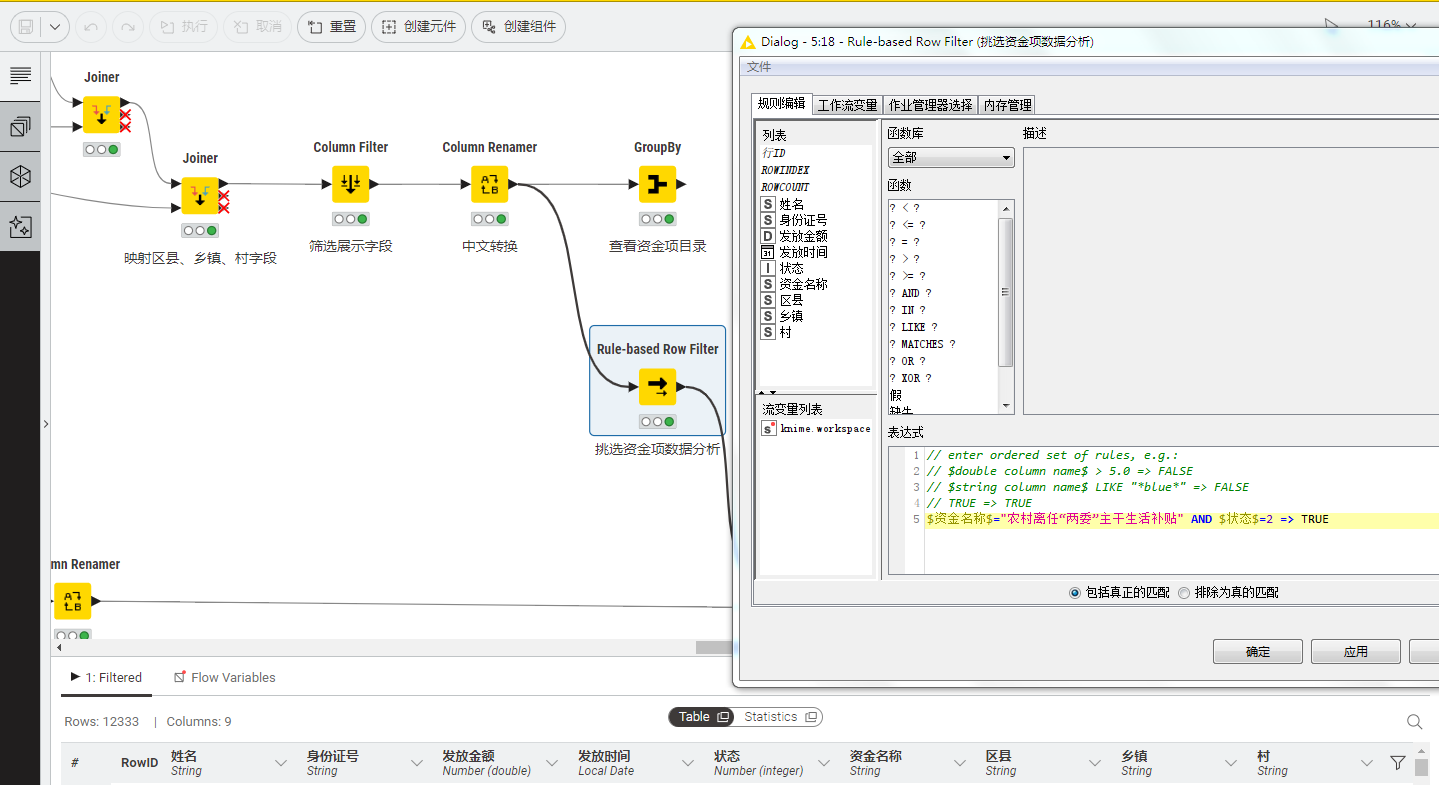Click the search magnifier above the table
The height and width of the screenshot is (785, 1439).
click(x=1413, y=721)
